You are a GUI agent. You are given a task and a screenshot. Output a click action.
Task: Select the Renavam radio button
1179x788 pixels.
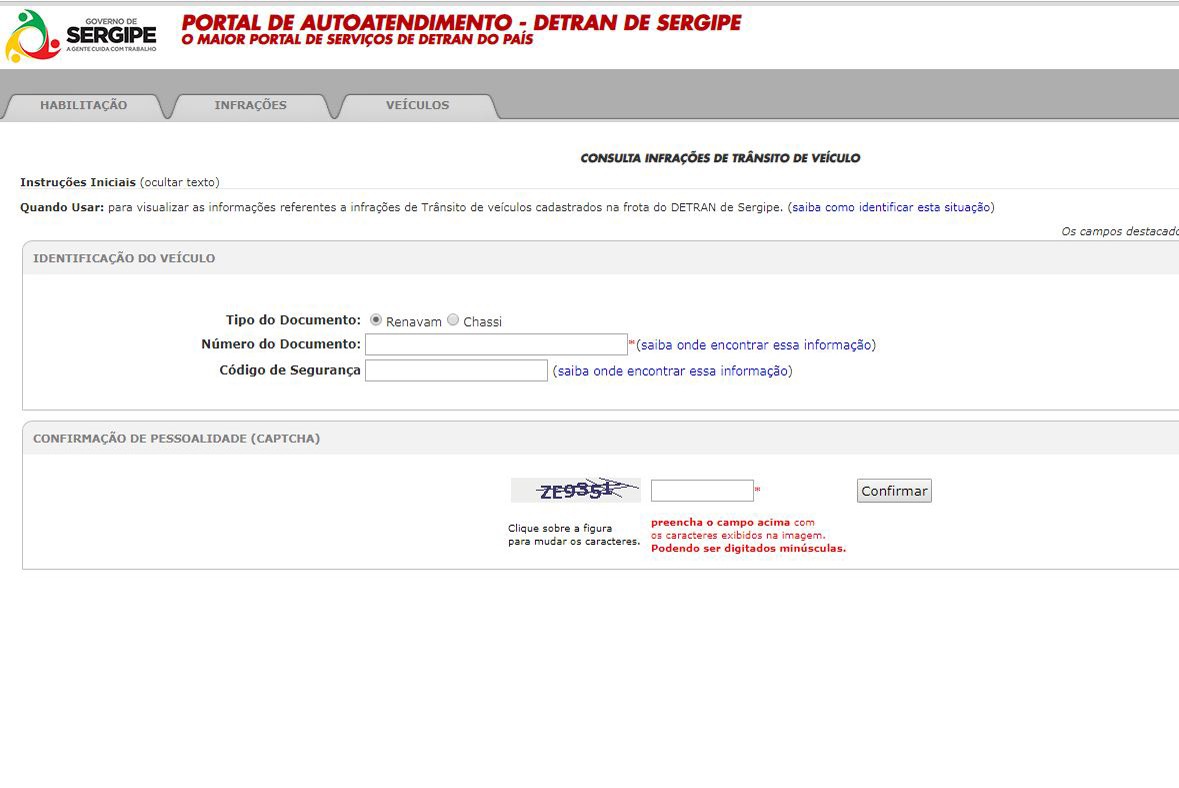tap(376, 320)
